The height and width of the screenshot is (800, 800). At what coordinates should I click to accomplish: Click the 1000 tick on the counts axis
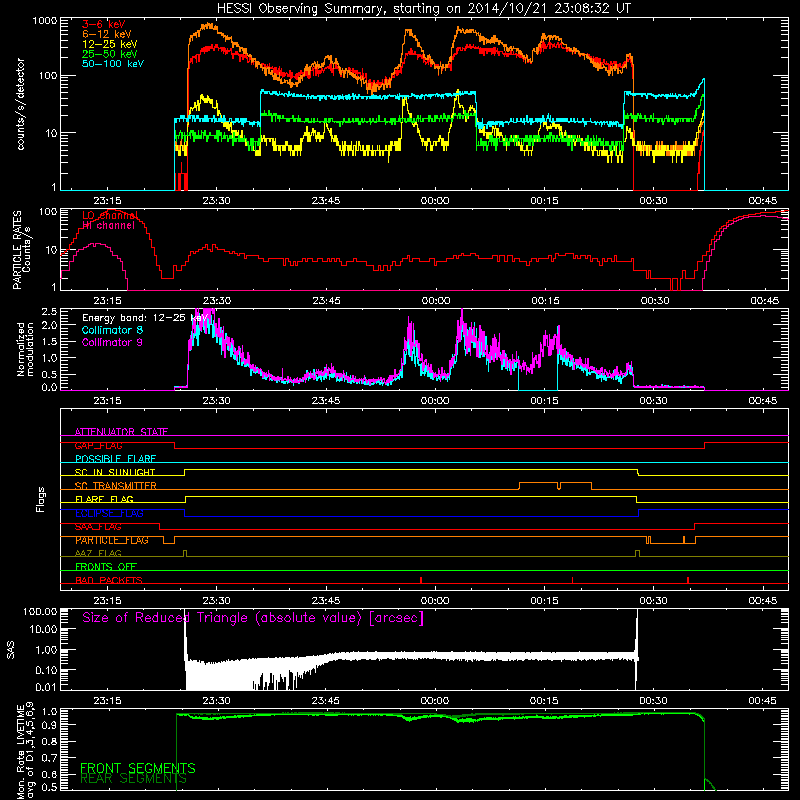point(45,21)
